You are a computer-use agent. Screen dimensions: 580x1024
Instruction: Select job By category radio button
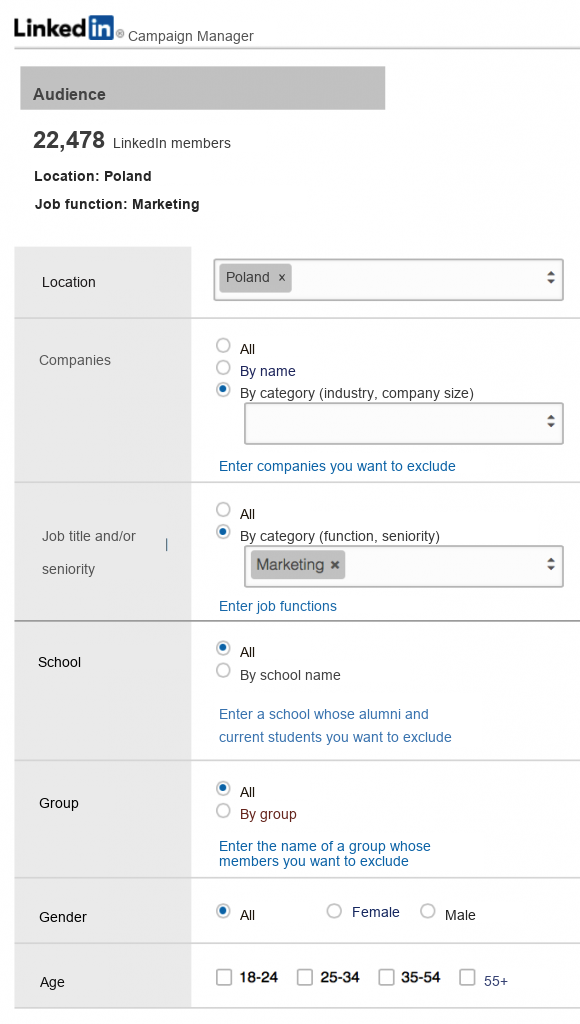click(223, 532)
